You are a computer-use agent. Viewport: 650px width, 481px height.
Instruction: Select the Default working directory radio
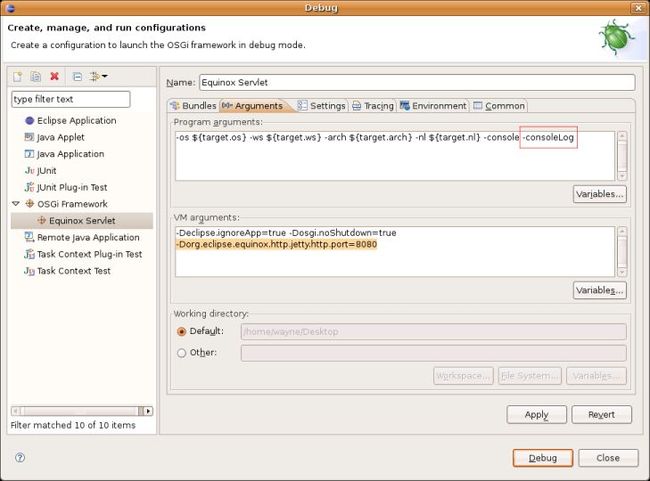(181, 332)
